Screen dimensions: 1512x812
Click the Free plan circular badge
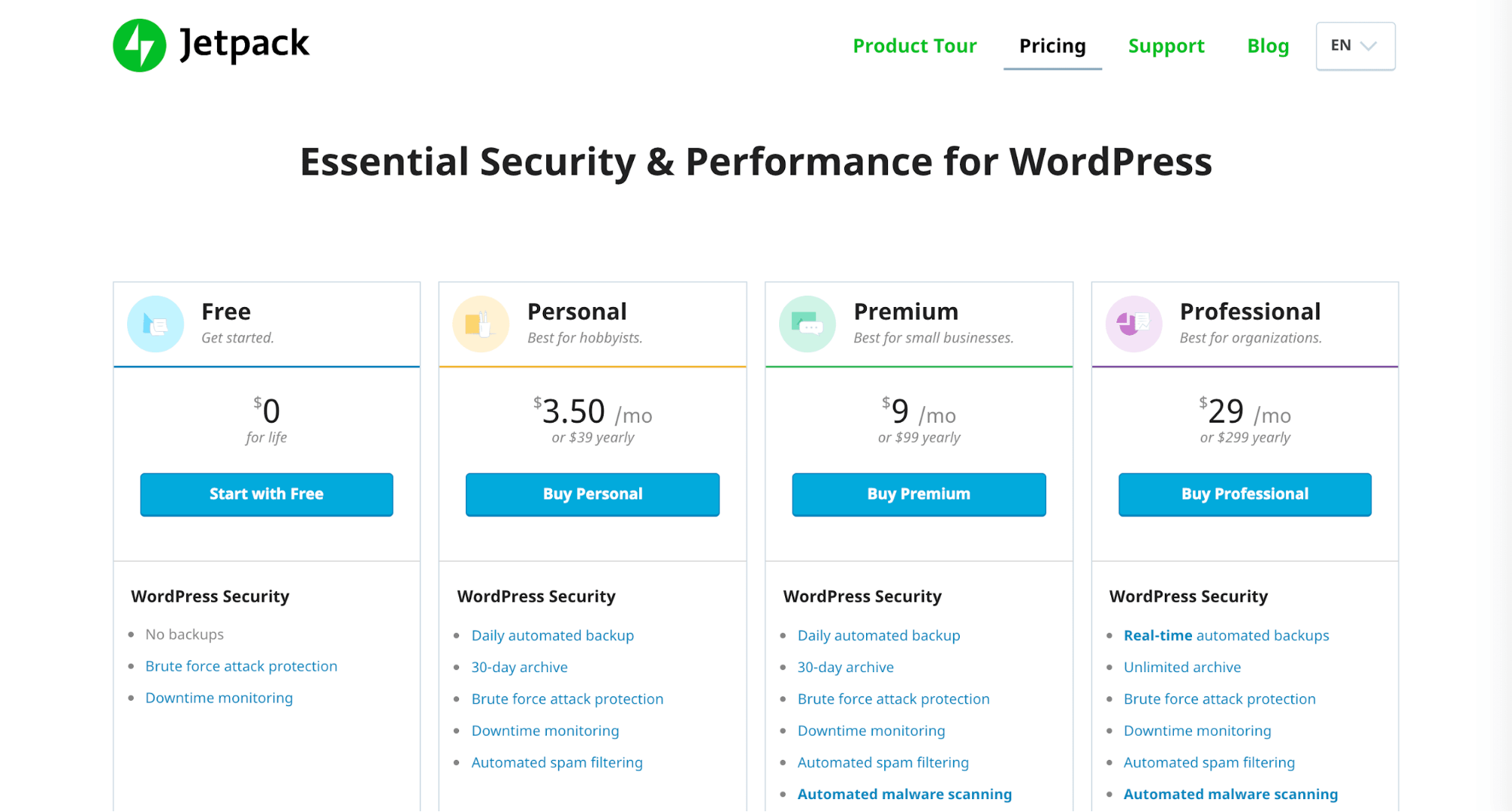click(155, 324)
